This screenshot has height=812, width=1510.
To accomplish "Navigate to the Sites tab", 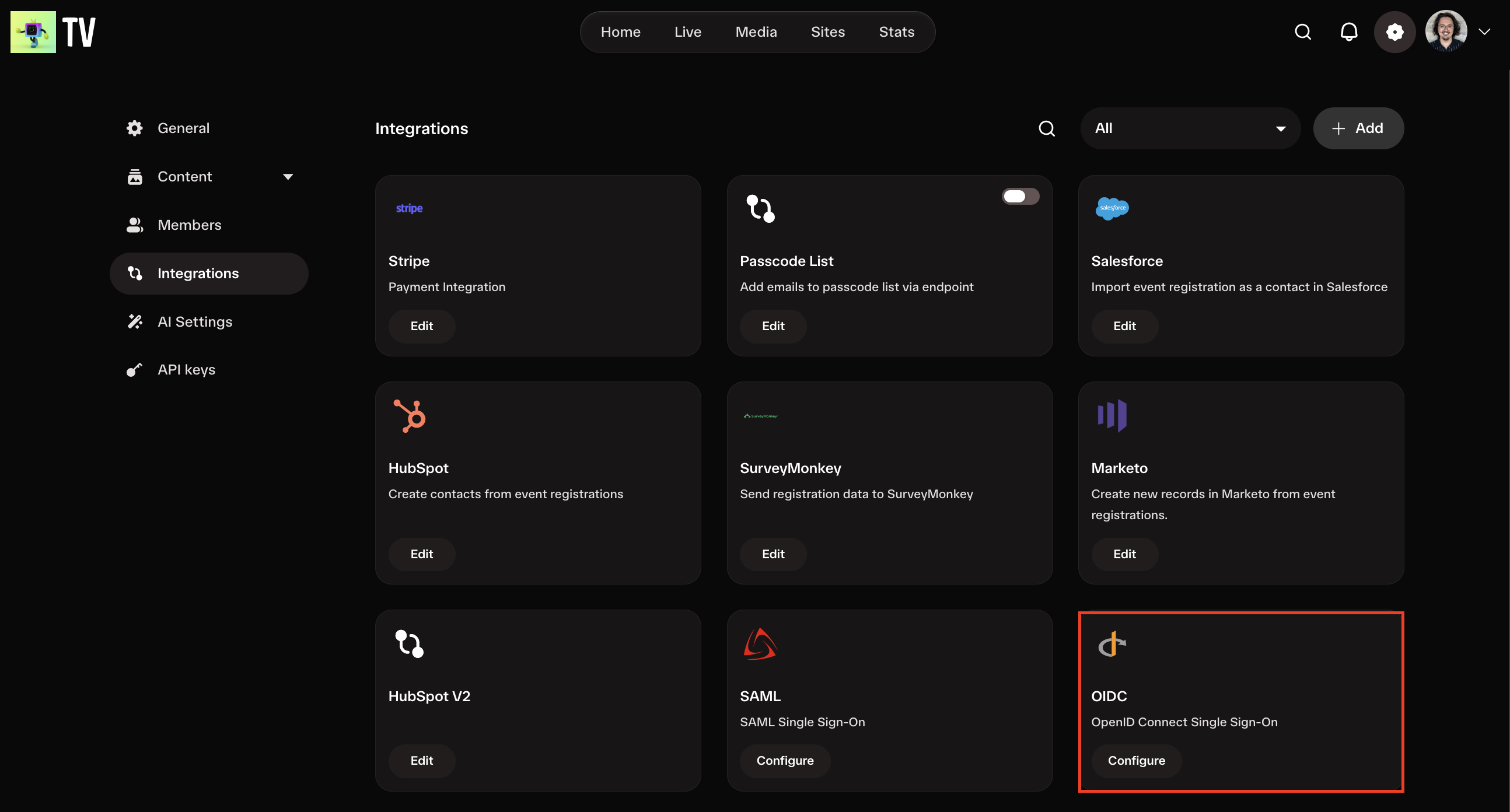I will click(828, 32).
